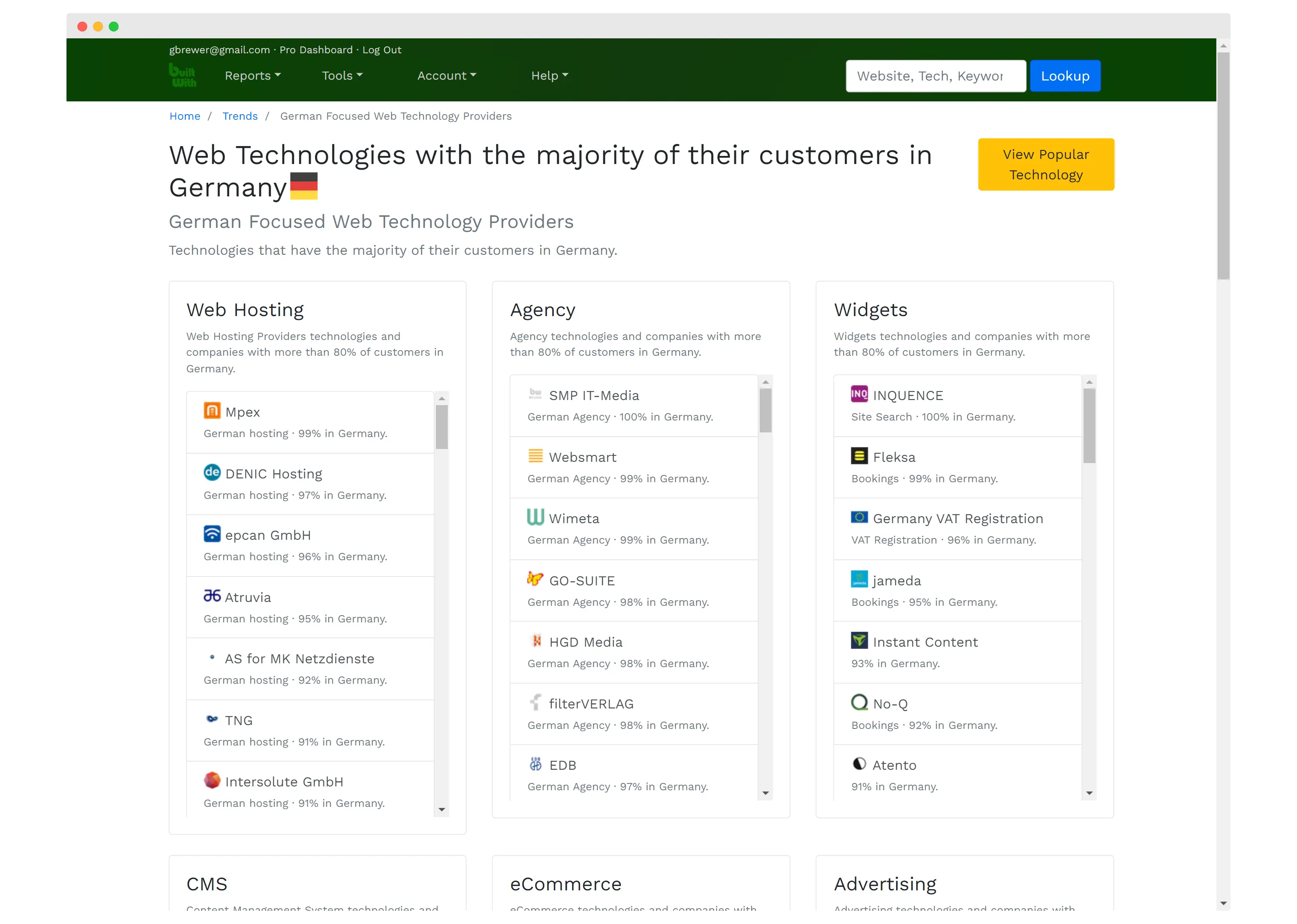Screen dimensions: 1297x924
Task: Click the GO-SUITE butterfly icon
Action: (x=535, y=579)
